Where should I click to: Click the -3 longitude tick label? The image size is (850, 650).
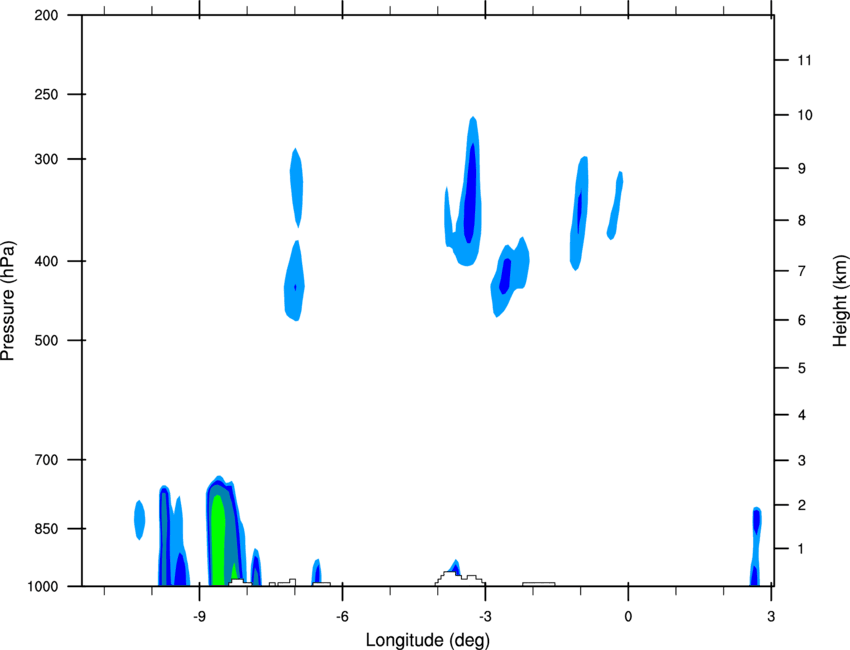point(485,616)
